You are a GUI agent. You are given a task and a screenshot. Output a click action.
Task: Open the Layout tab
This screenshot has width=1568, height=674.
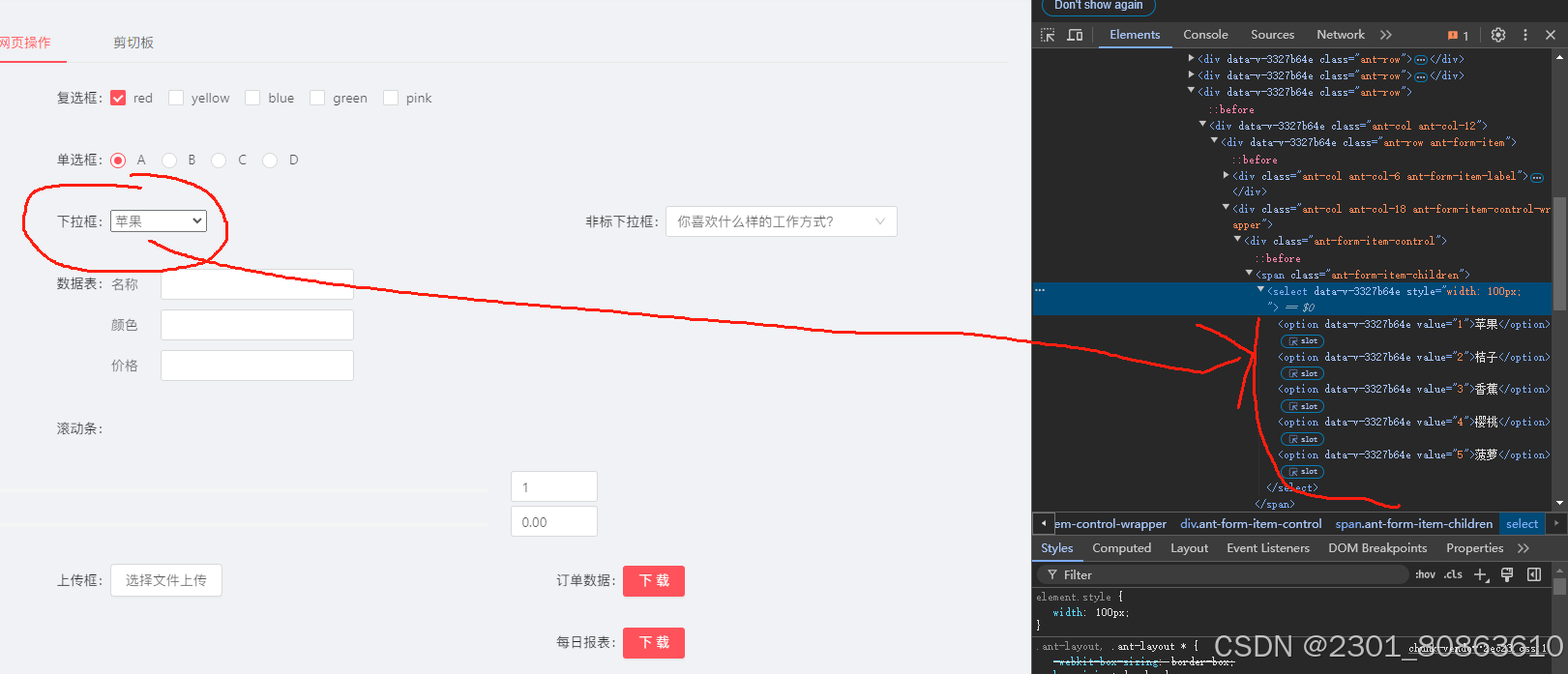pos(1189,548)
